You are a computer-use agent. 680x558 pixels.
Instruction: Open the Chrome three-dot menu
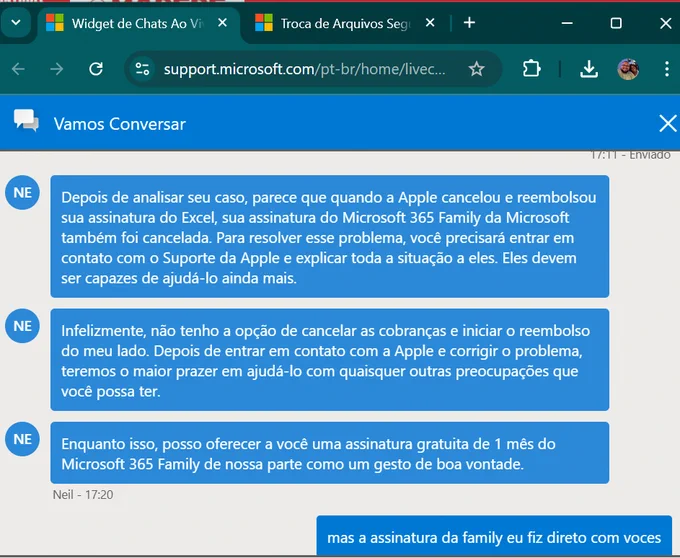click(667, 69)
